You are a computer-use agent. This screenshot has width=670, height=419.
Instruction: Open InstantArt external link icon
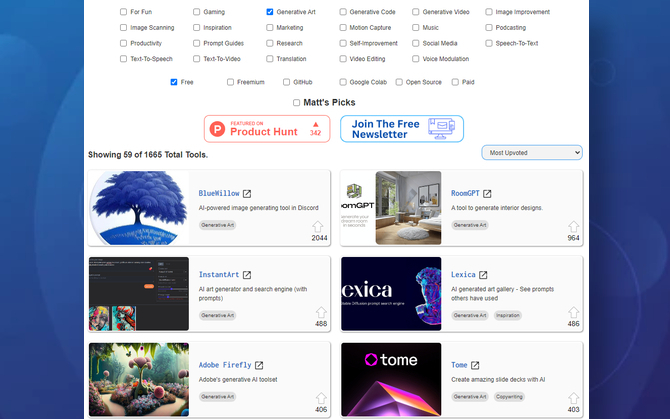(247, 275)
